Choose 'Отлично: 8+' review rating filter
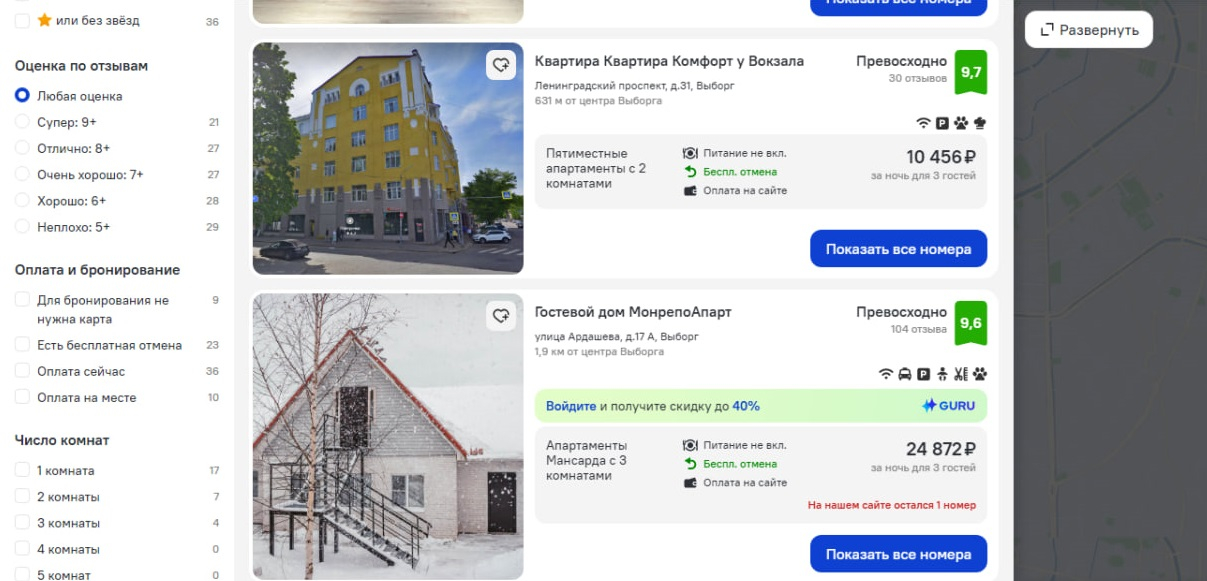 coord(22,148)
